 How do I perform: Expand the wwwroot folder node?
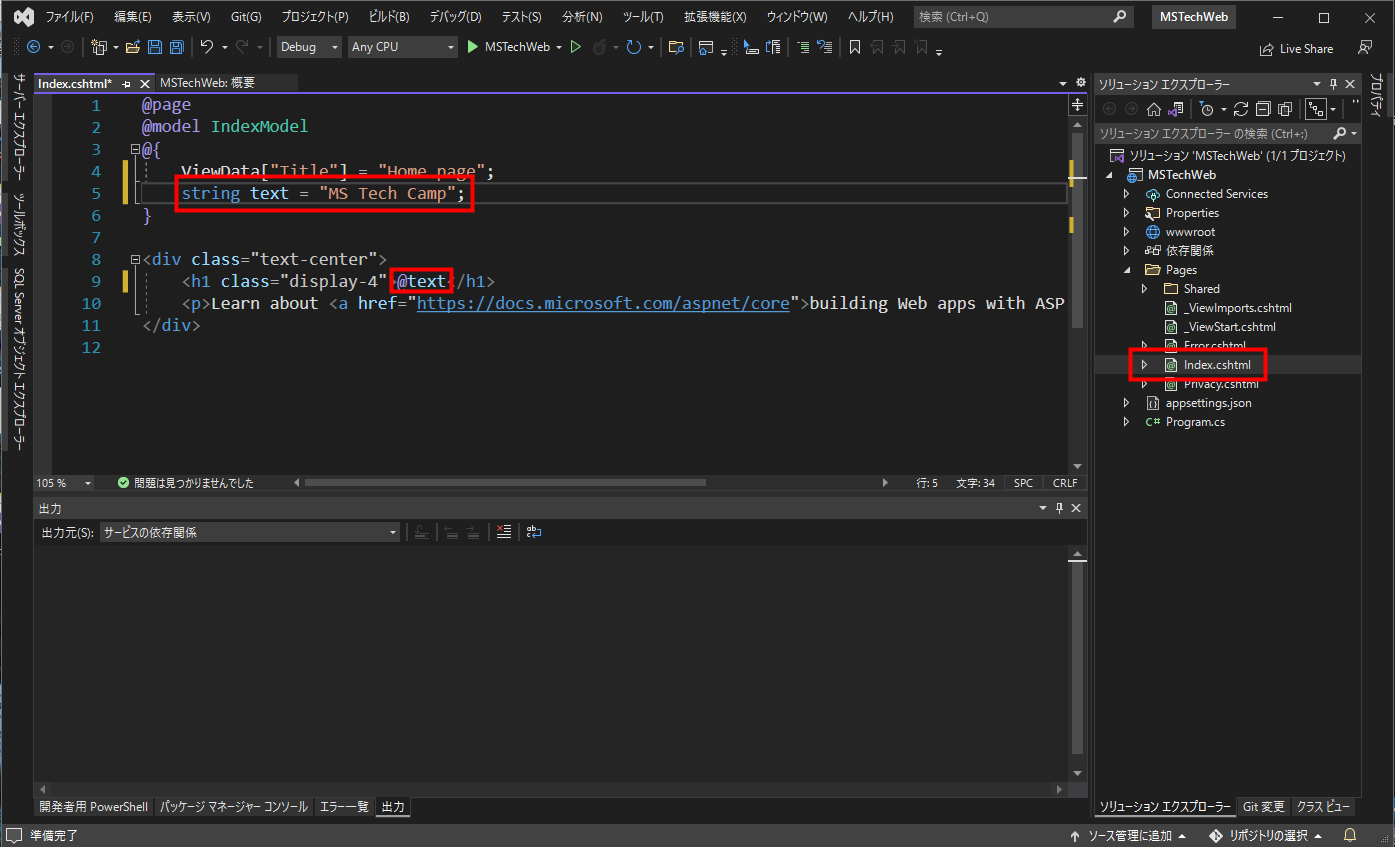tap(1126, 232)
